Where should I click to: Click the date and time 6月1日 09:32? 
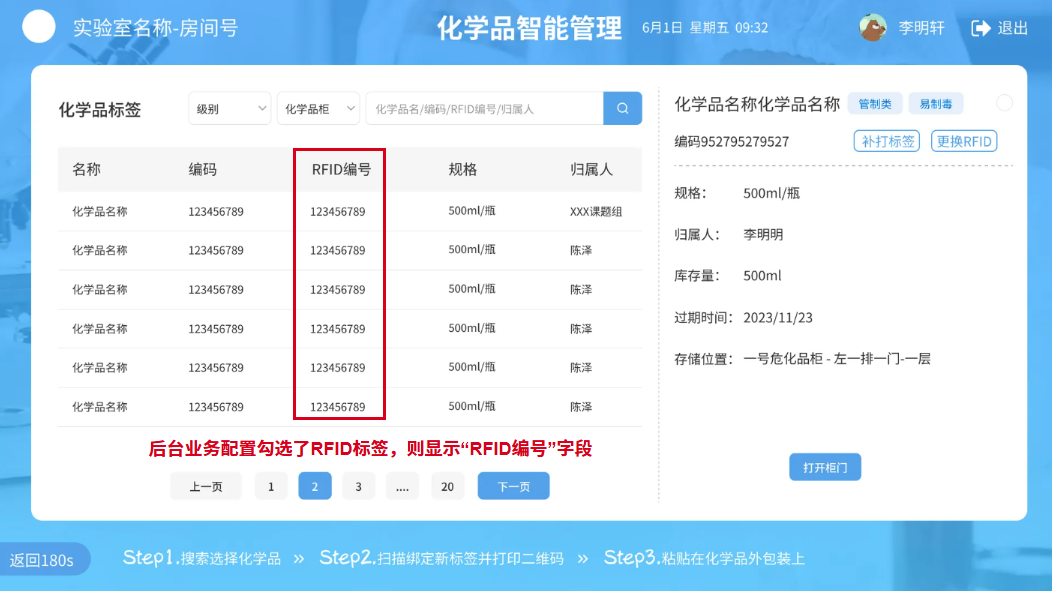705,28
